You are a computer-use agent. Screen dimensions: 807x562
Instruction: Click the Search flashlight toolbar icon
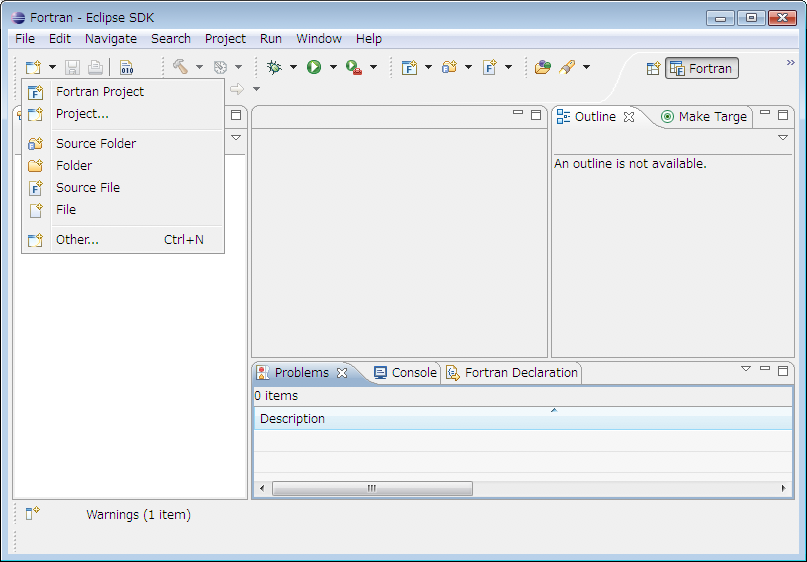click(x=567, y=67)
